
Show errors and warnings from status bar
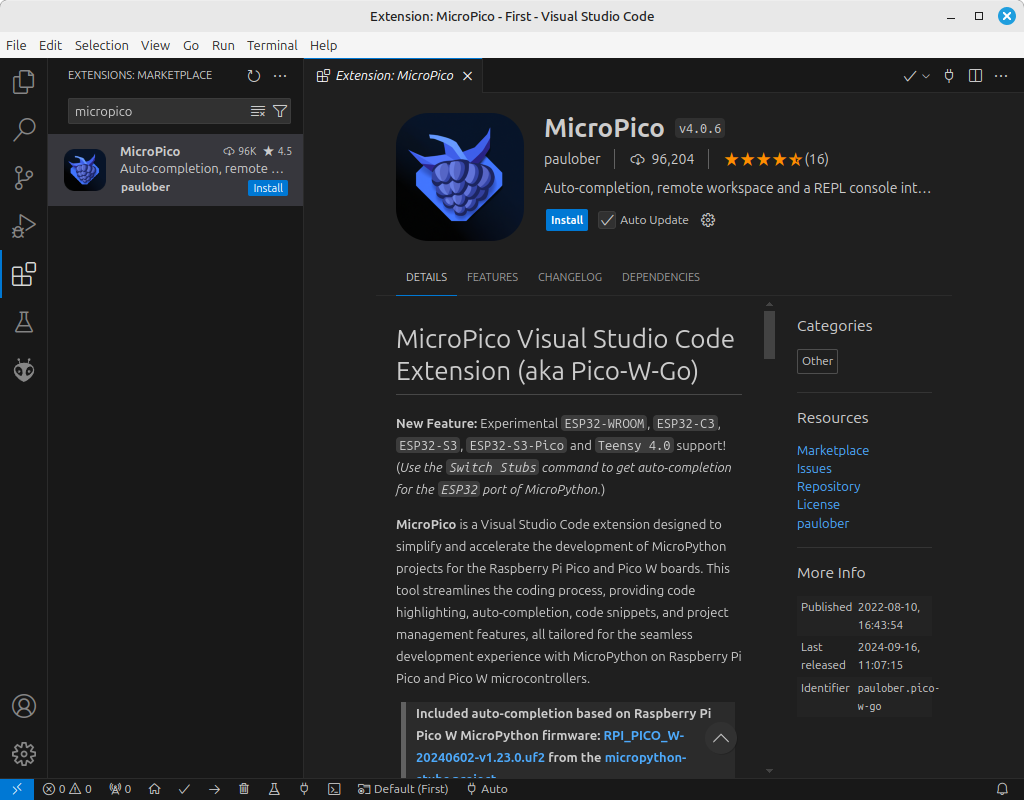click(x=67, y=789)
